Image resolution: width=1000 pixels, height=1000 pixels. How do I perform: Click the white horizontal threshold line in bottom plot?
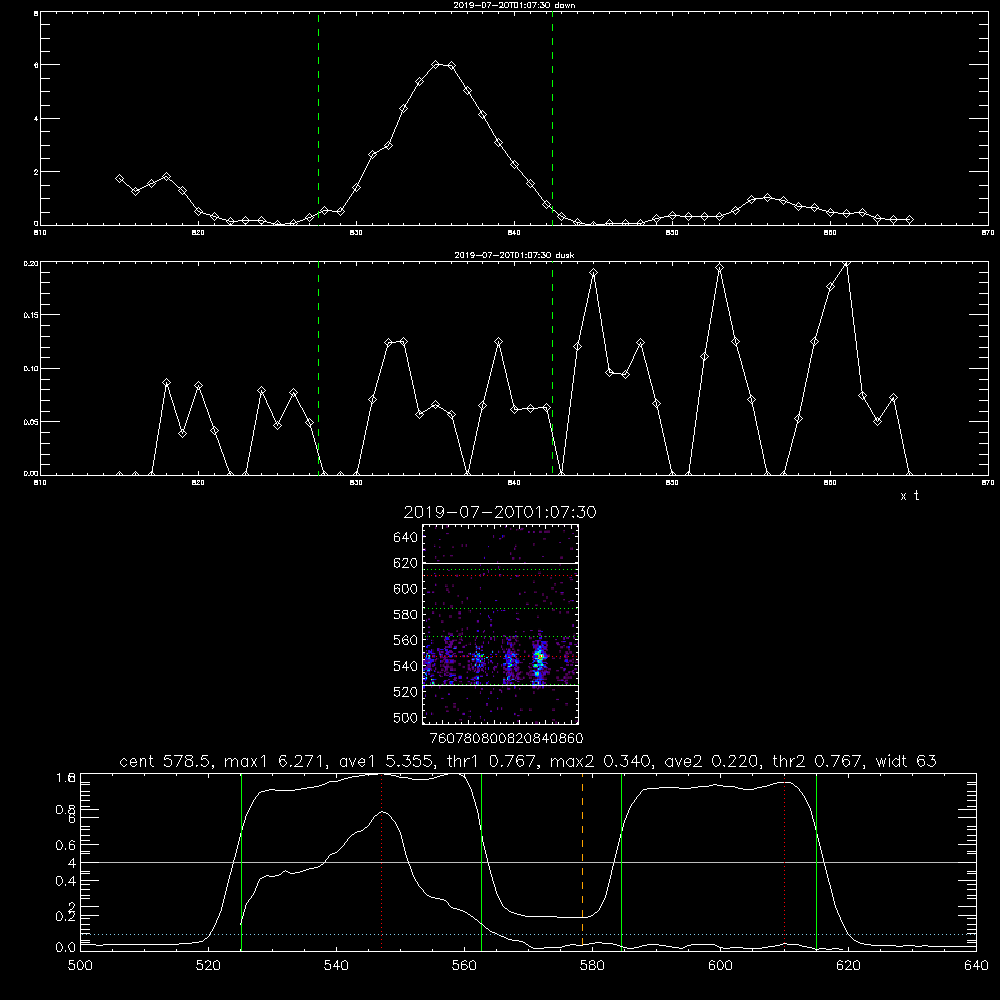coord(528,862)
